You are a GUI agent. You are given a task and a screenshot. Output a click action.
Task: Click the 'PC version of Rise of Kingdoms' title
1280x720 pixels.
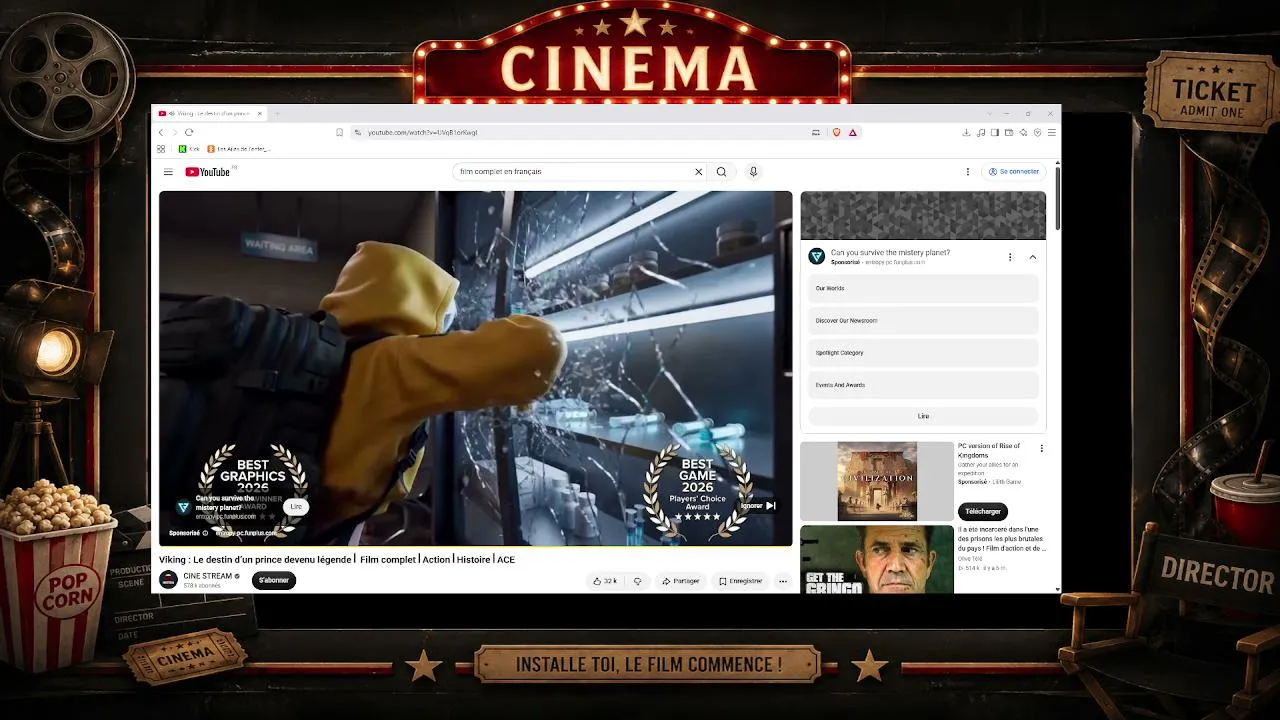[989, 451]
